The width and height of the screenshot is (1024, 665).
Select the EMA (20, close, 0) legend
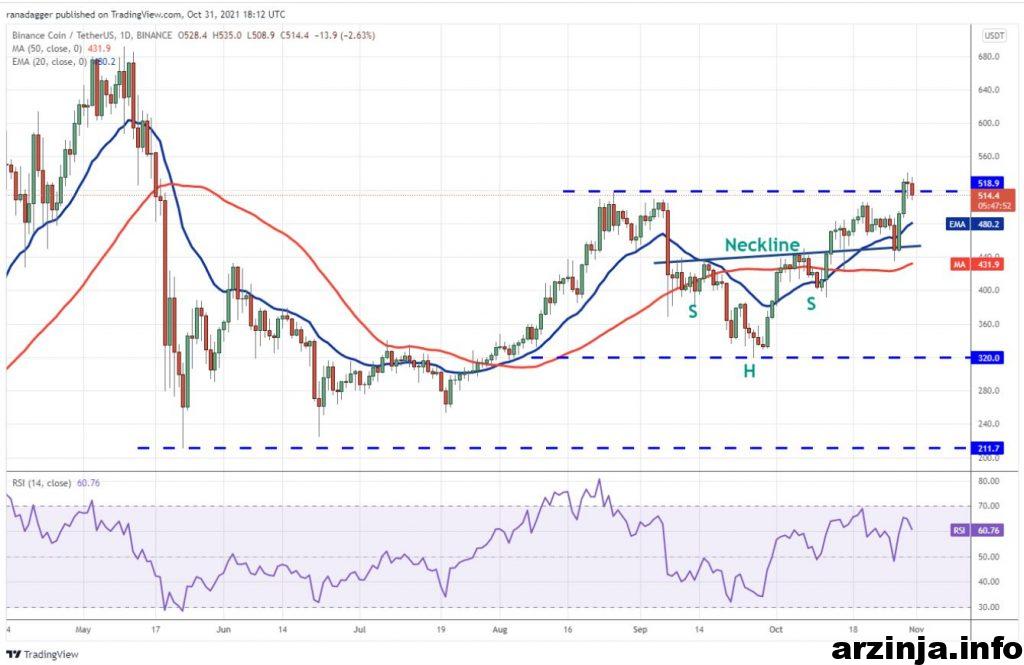[62, 62]
